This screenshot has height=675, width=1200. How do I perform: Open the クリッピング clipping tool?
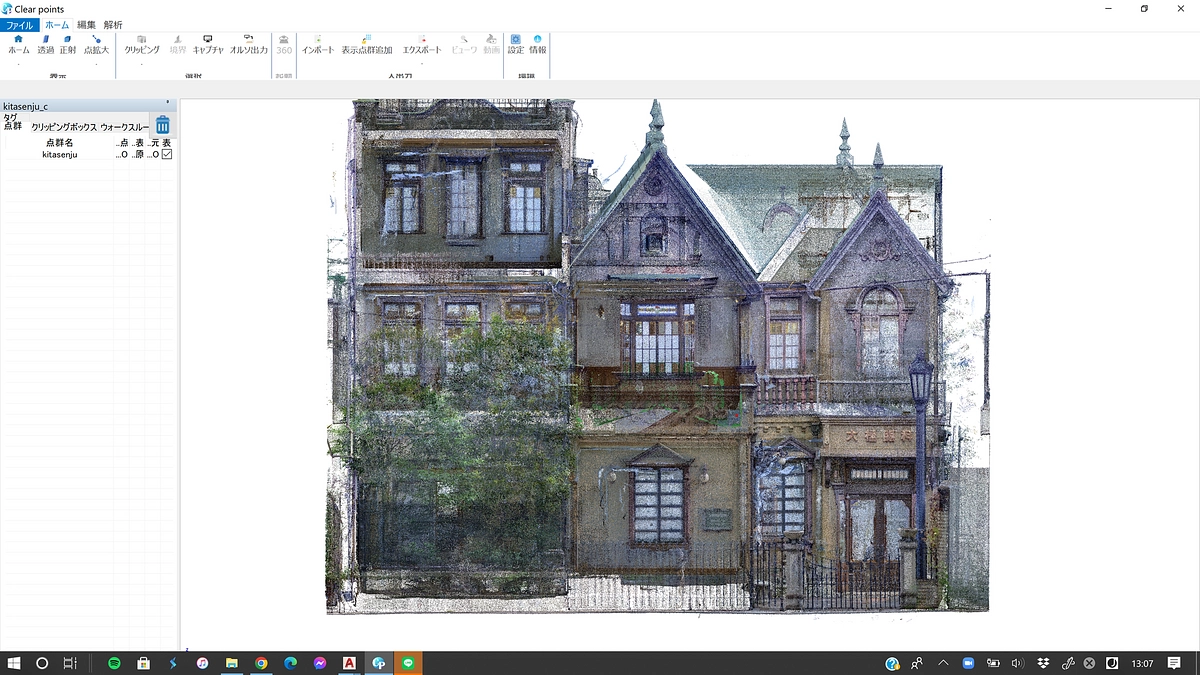tap(142, 44)
